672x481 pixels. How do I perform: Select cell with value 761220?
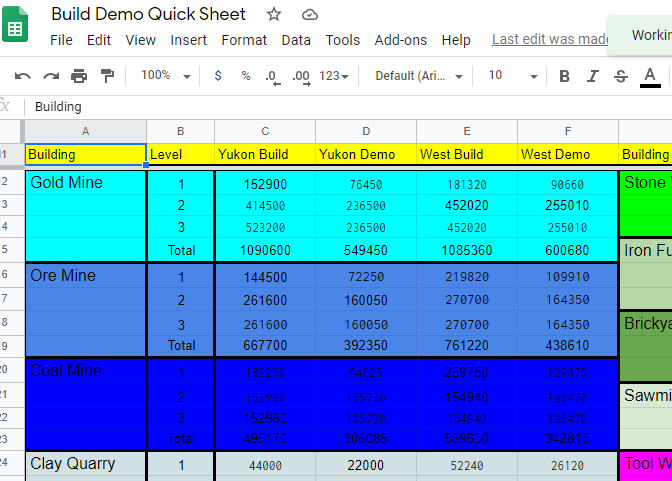[467, 345]
